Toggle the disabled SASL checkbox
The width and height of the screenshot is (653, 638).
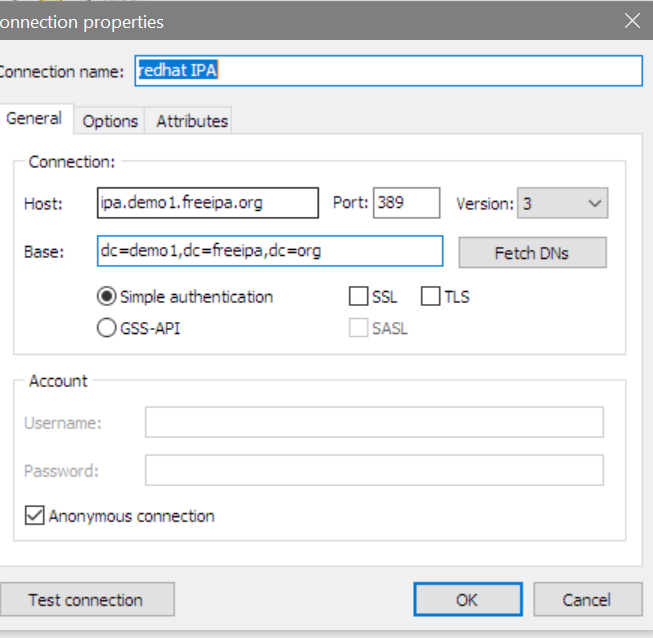[359, 328]
